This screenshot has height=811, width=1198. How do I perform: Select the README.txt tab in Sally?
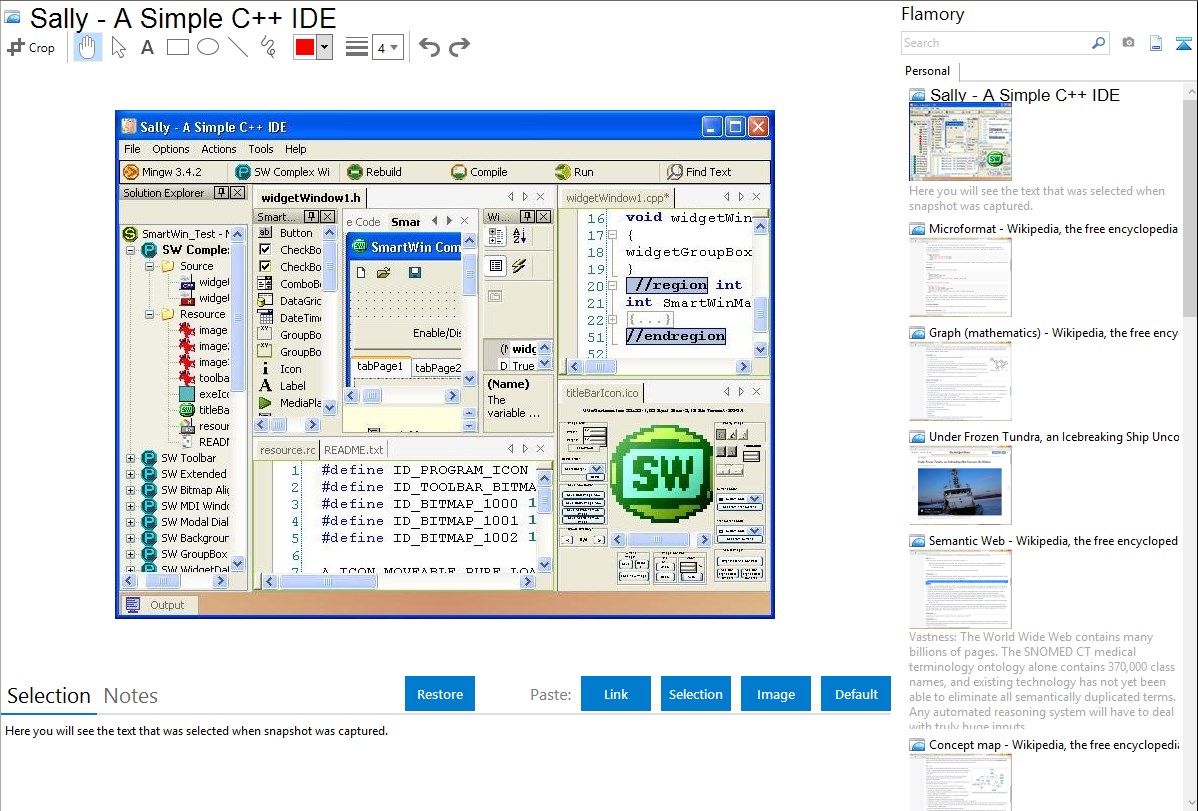354,450
